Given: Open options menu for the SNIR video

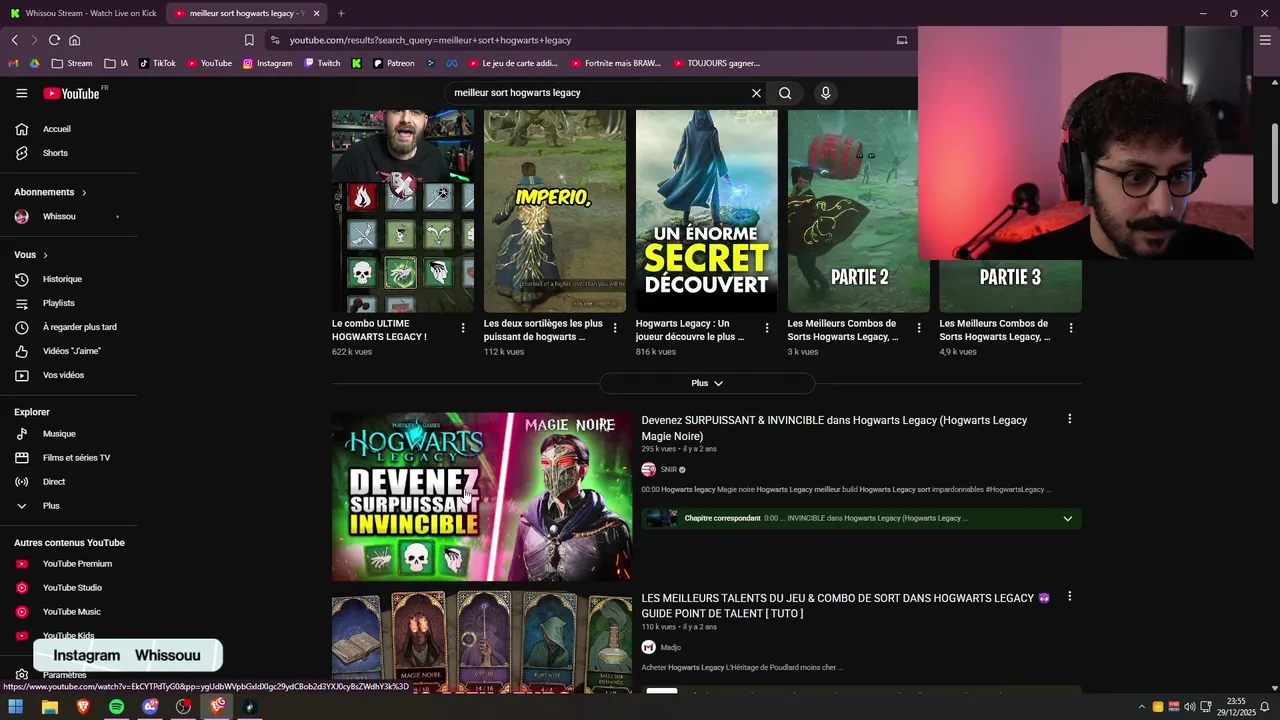Looking at the screenshot, I should tap(1069, 419).
